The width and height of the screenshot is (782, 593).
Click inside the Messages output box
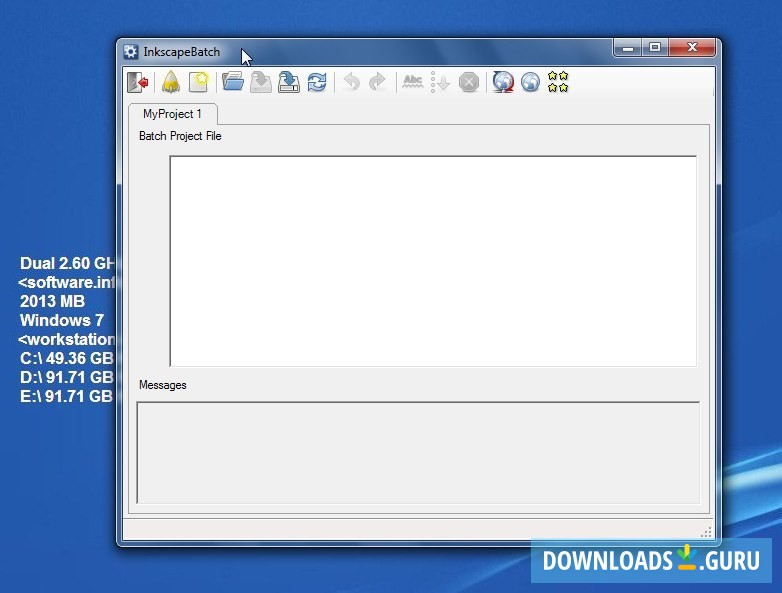(418, 452)
